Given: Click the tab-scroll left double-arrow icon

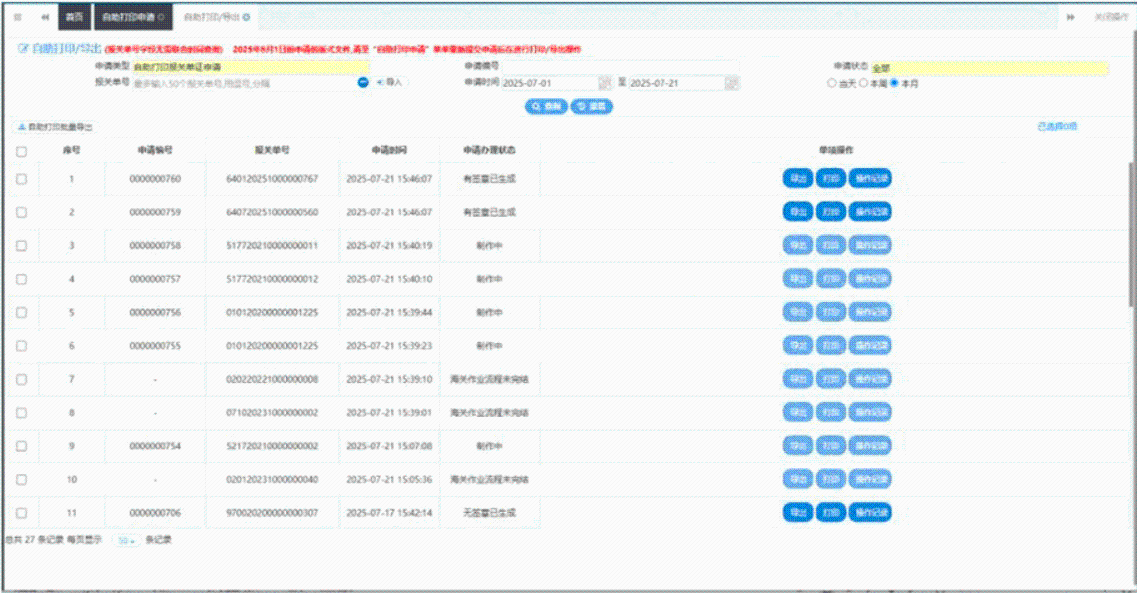Looking at the screenshot, I should (x=45, y=17).
